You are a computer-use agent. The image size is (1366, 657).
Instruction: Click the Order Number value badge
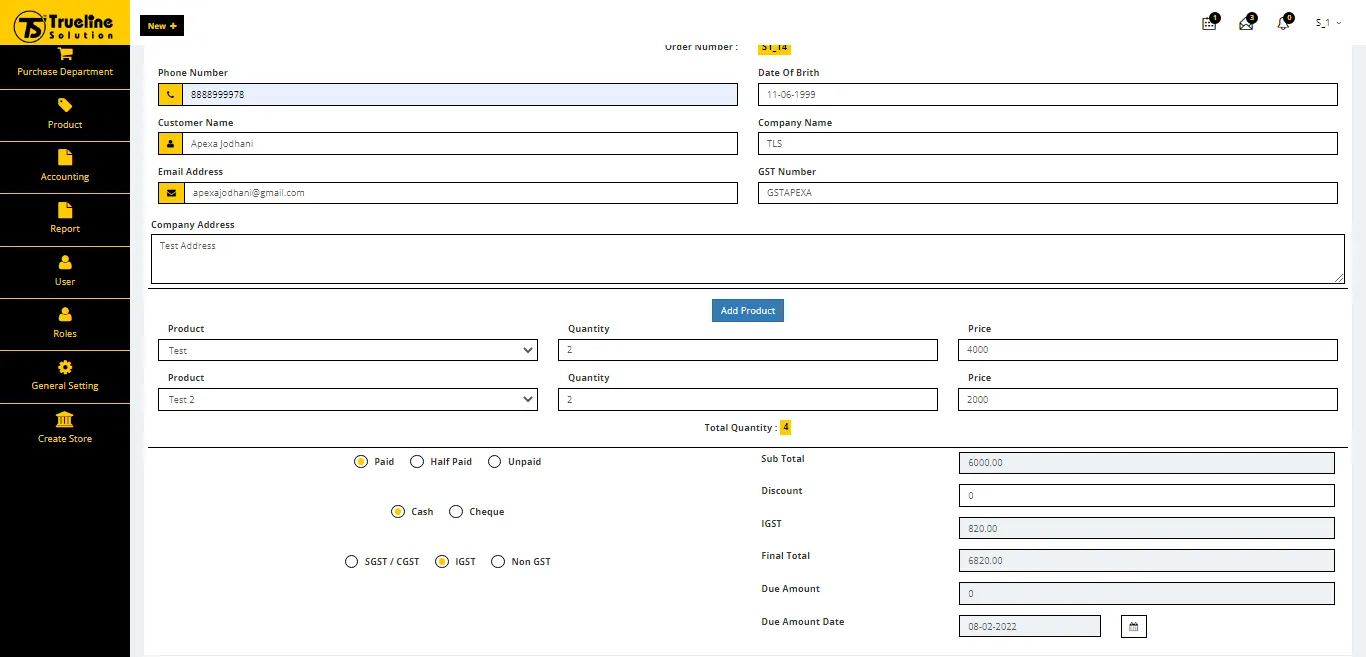coord(775,47)
